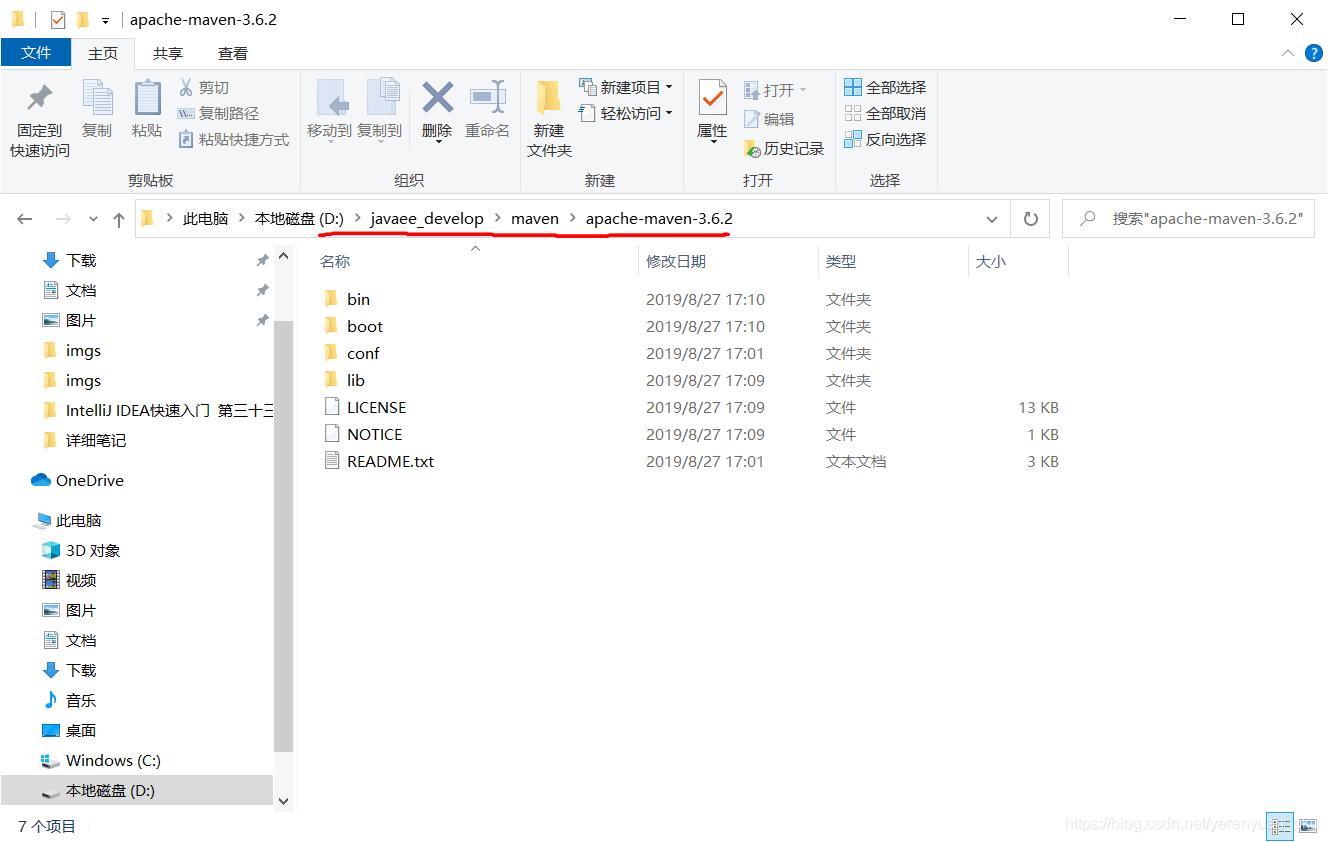Select Copy Path (复制路径)
Viewport: 1328px width, 842px height.
pyautogui.click(x=218, y=113)
